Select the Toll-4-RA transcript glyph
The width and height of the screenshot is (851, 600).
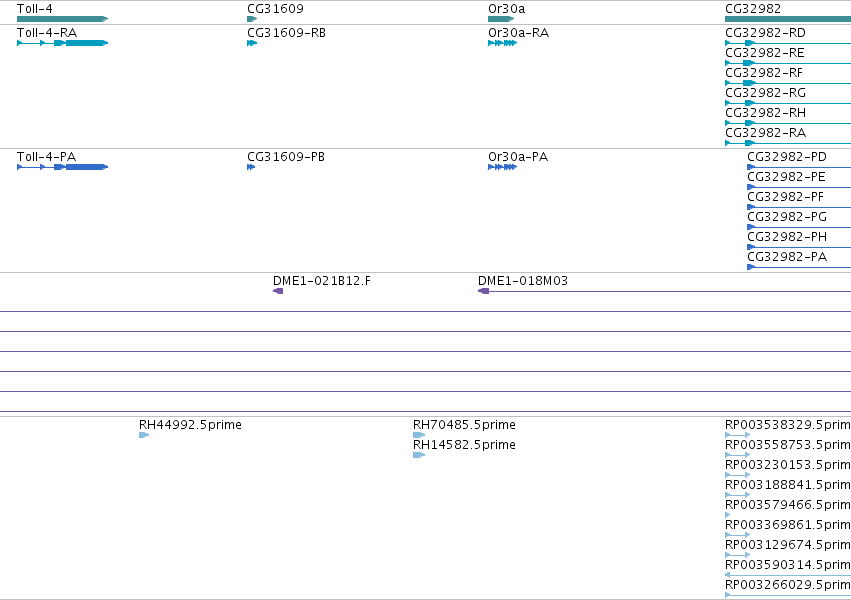pos(62,43)
